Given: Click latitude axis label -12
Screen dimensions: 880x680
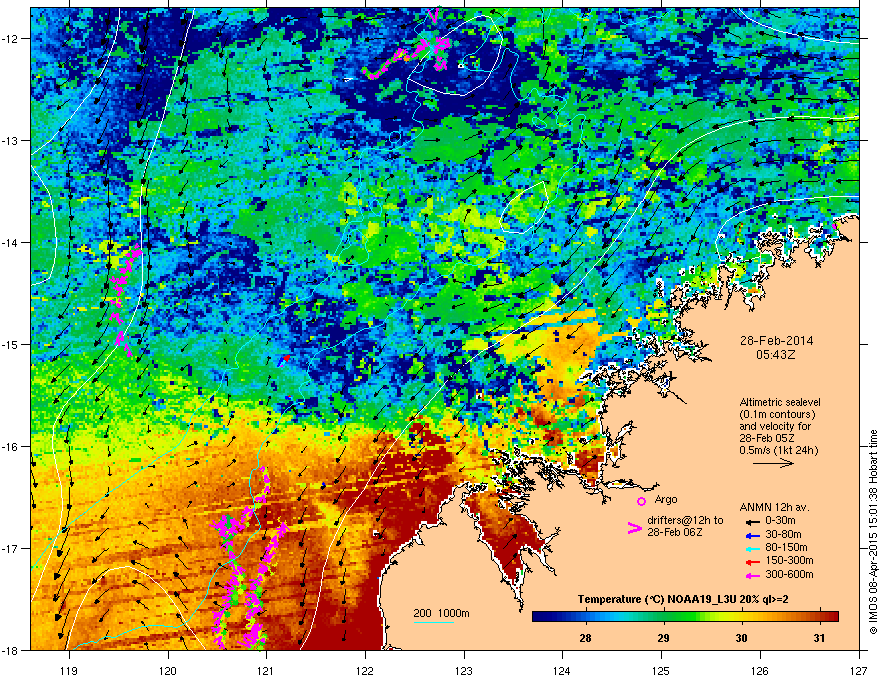Looking at the screenshot, I should 10,39.
